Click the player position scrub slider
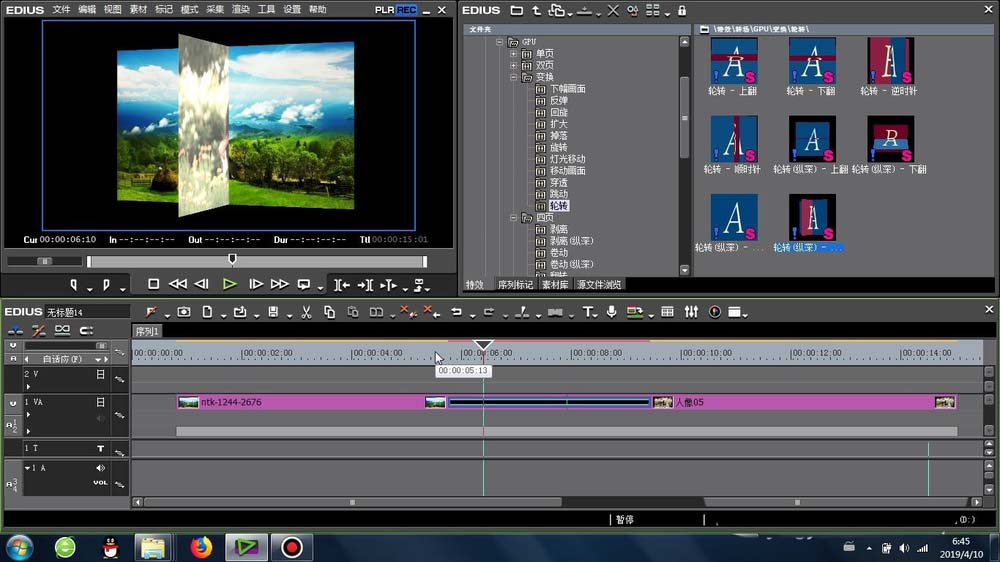 tap(232, 260)
